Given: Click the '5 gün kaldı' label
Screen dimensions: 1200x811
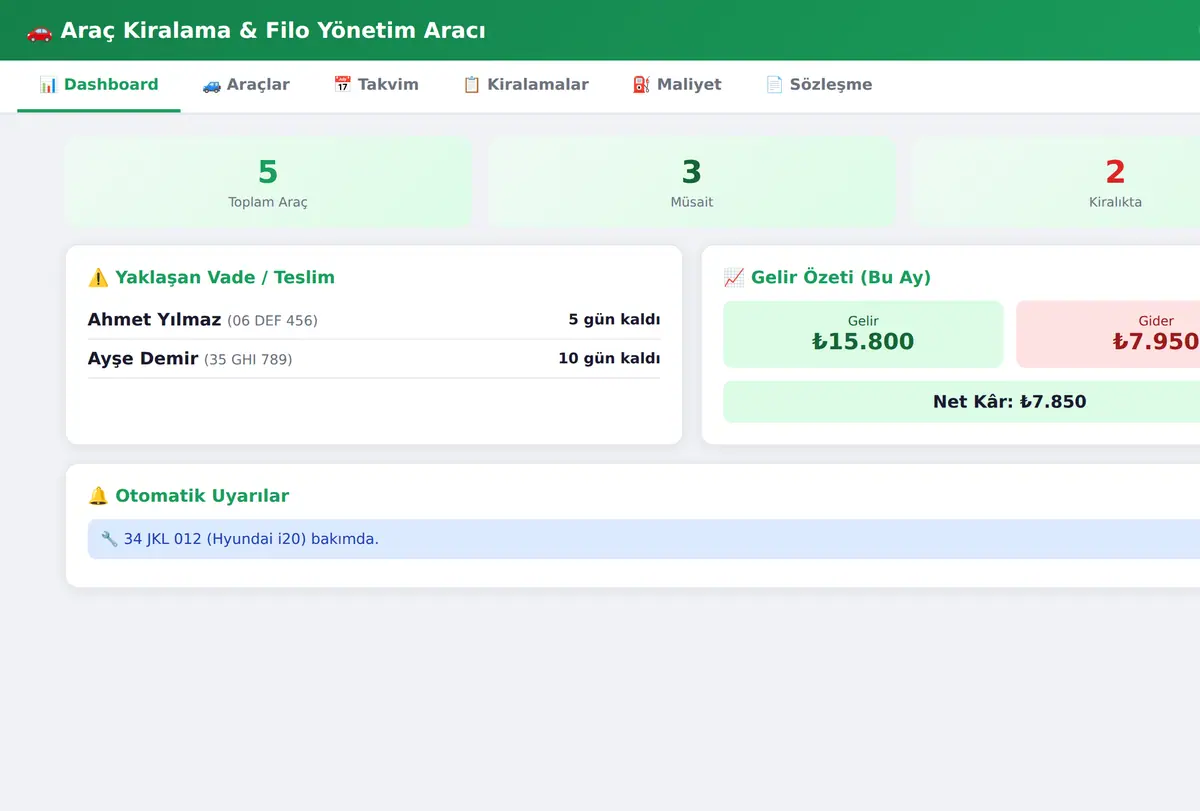Looking at the screenshot, I should pyautogui.click(x=614, y=320).
